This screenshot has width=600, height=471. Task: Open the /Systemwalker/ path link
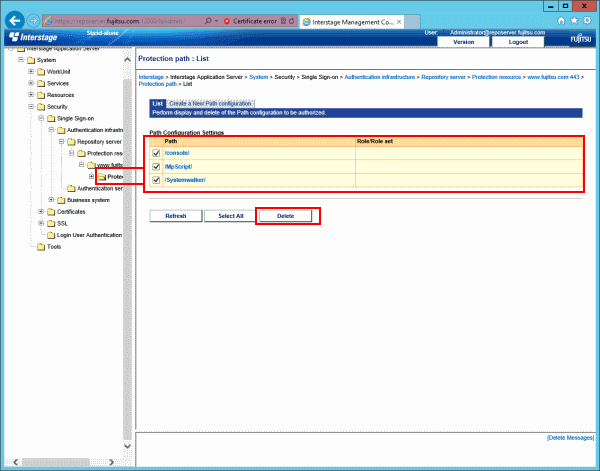[185, 180]
